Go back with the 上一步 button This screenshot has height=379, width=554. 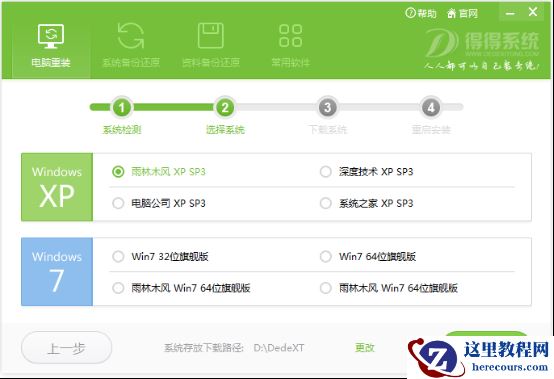point(66,348)
